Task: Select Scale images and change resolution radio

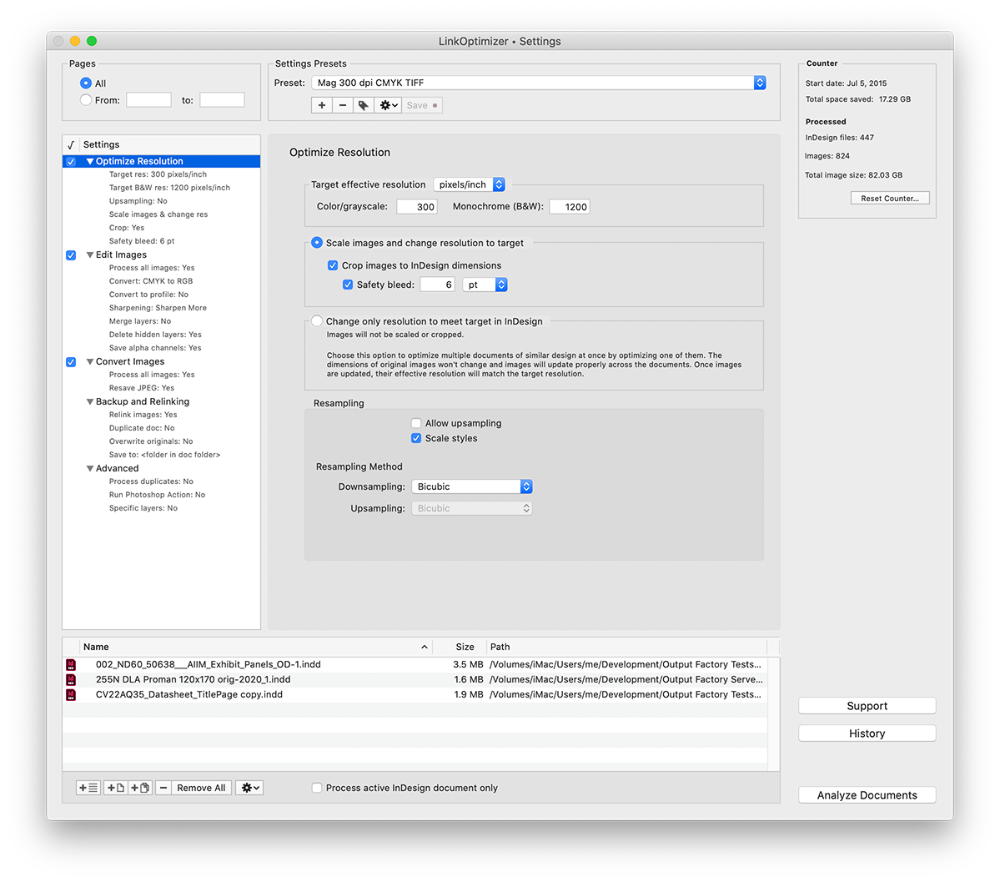Action: [316, 242]
